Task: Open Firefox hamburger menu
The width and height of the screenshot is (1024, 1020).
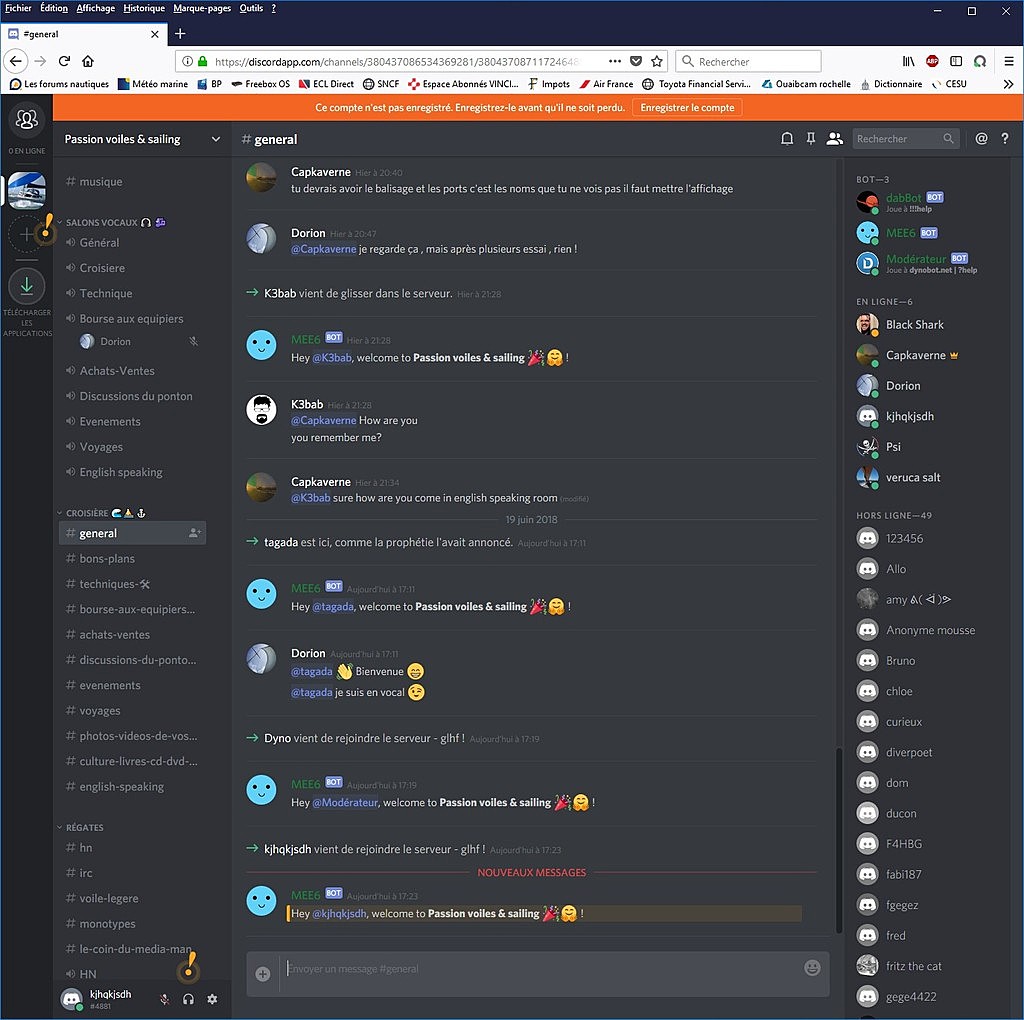Action: (1008, 61)
